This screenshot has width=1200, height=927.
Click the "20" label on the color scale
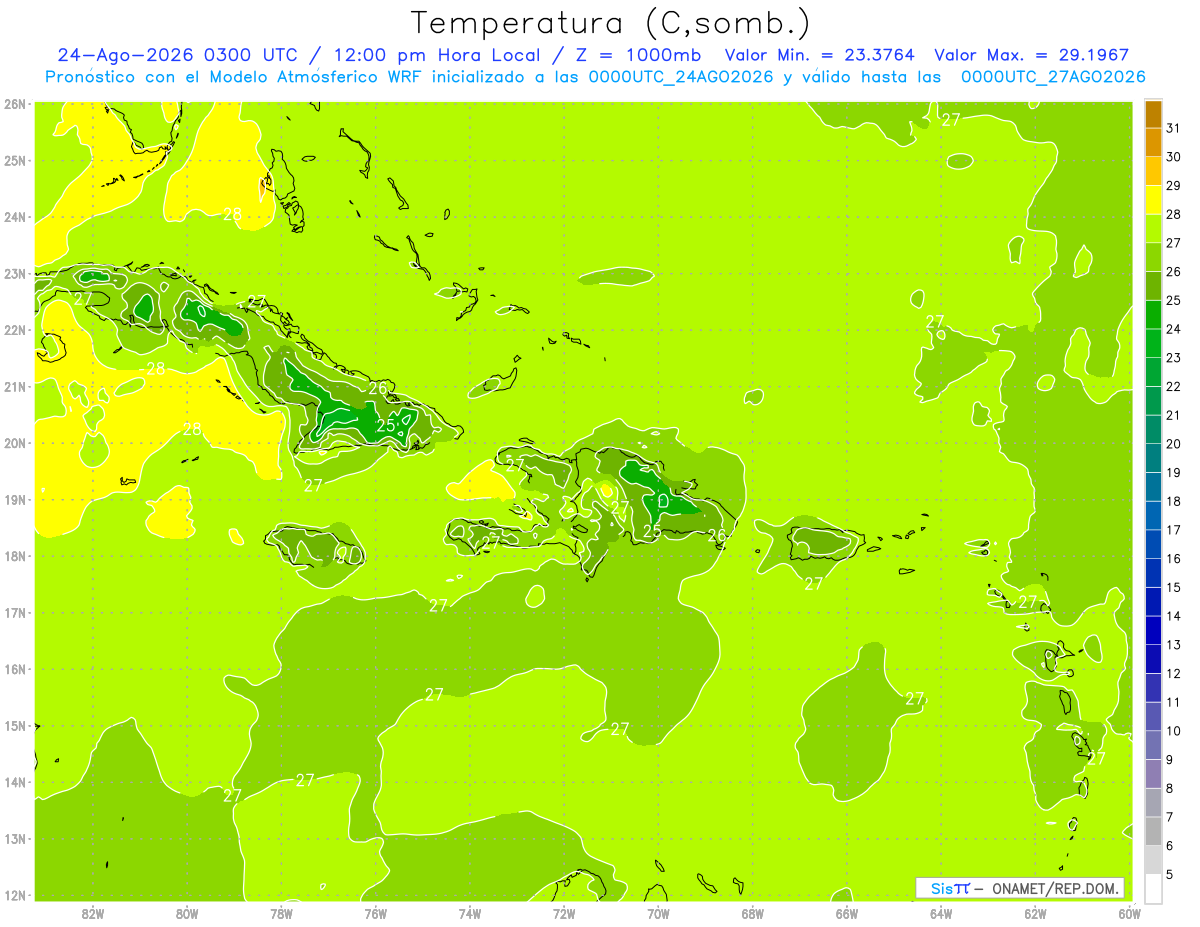(x=1174, y=443)
